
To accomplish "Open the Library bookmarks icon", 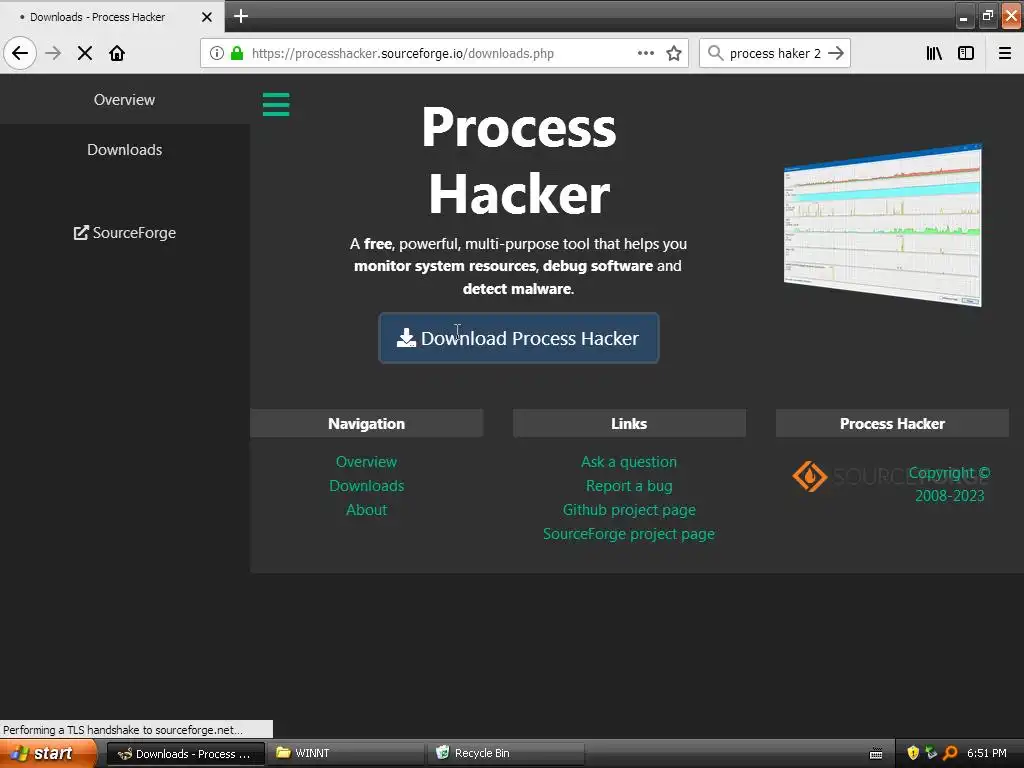I will 934,53.
